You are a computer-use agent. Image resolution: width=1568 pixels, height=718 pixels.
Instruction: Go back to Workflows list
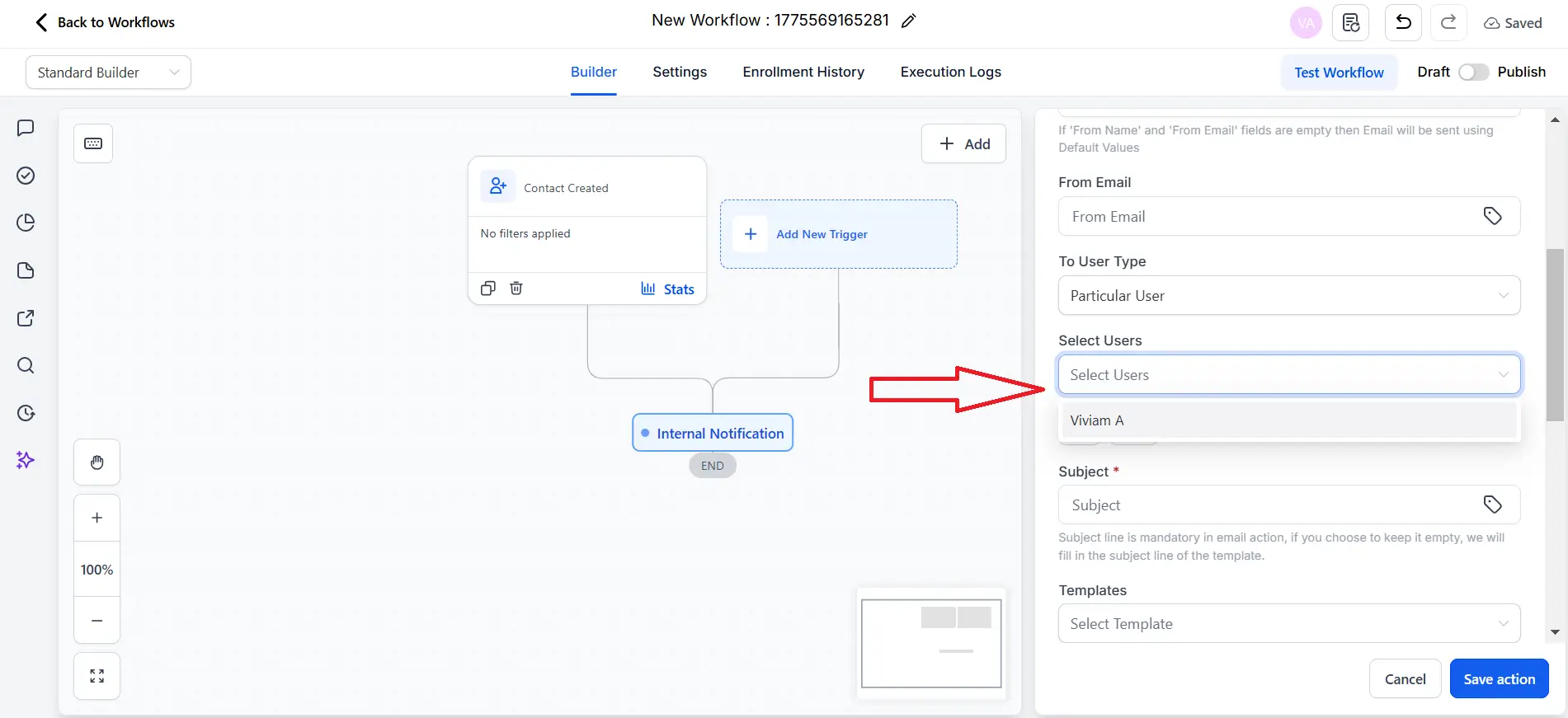pyautogui.click(x=105, y=22)
